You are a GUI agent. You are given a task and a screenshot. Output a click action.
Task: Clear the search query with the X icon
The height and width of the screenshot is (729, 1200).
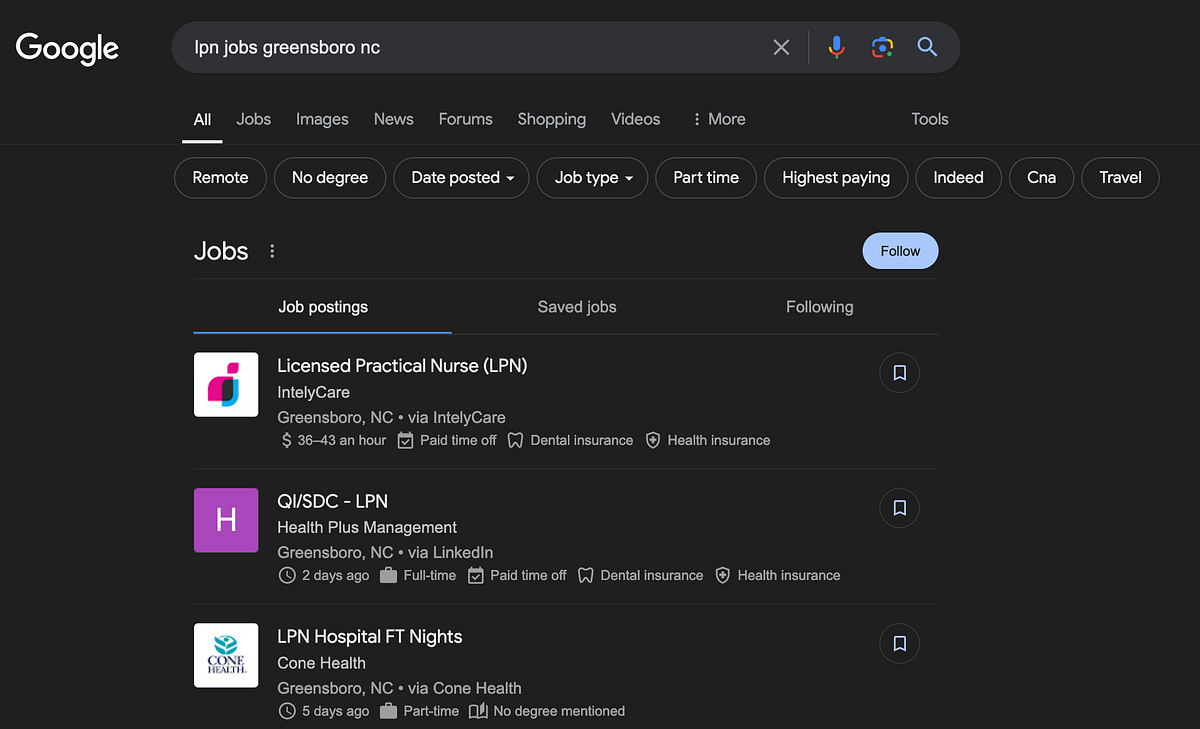(x=781, y=46)
